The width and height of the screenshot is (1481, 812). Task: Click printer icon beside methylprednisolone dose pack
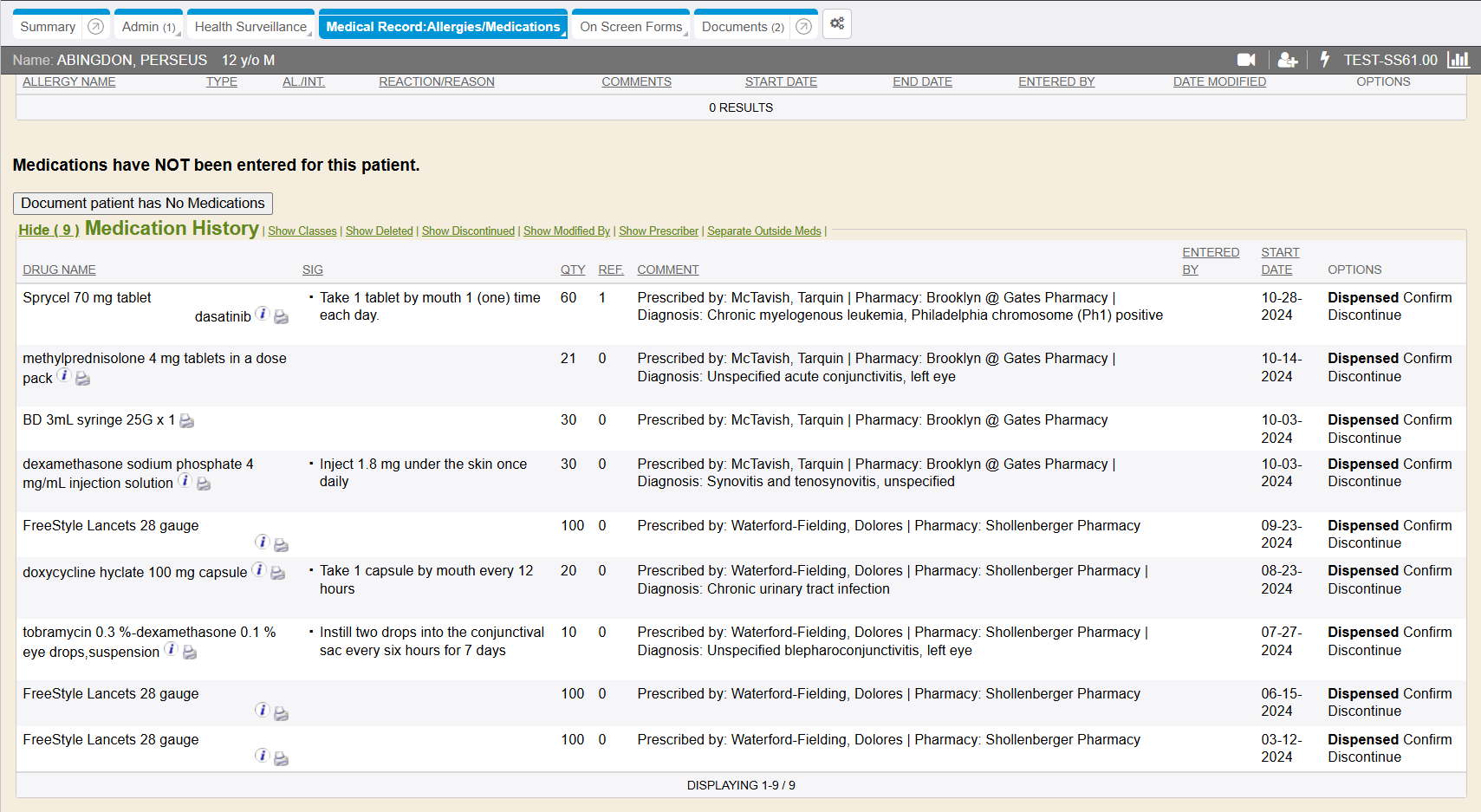click(x=82, y=379)
